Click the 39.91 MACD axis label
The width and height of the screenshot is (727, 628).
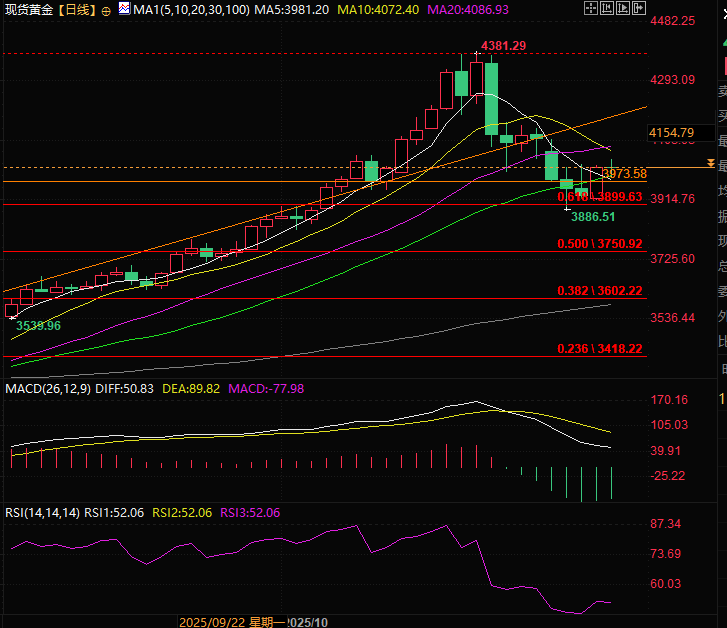pyautogui.click(x=666, y=451)
